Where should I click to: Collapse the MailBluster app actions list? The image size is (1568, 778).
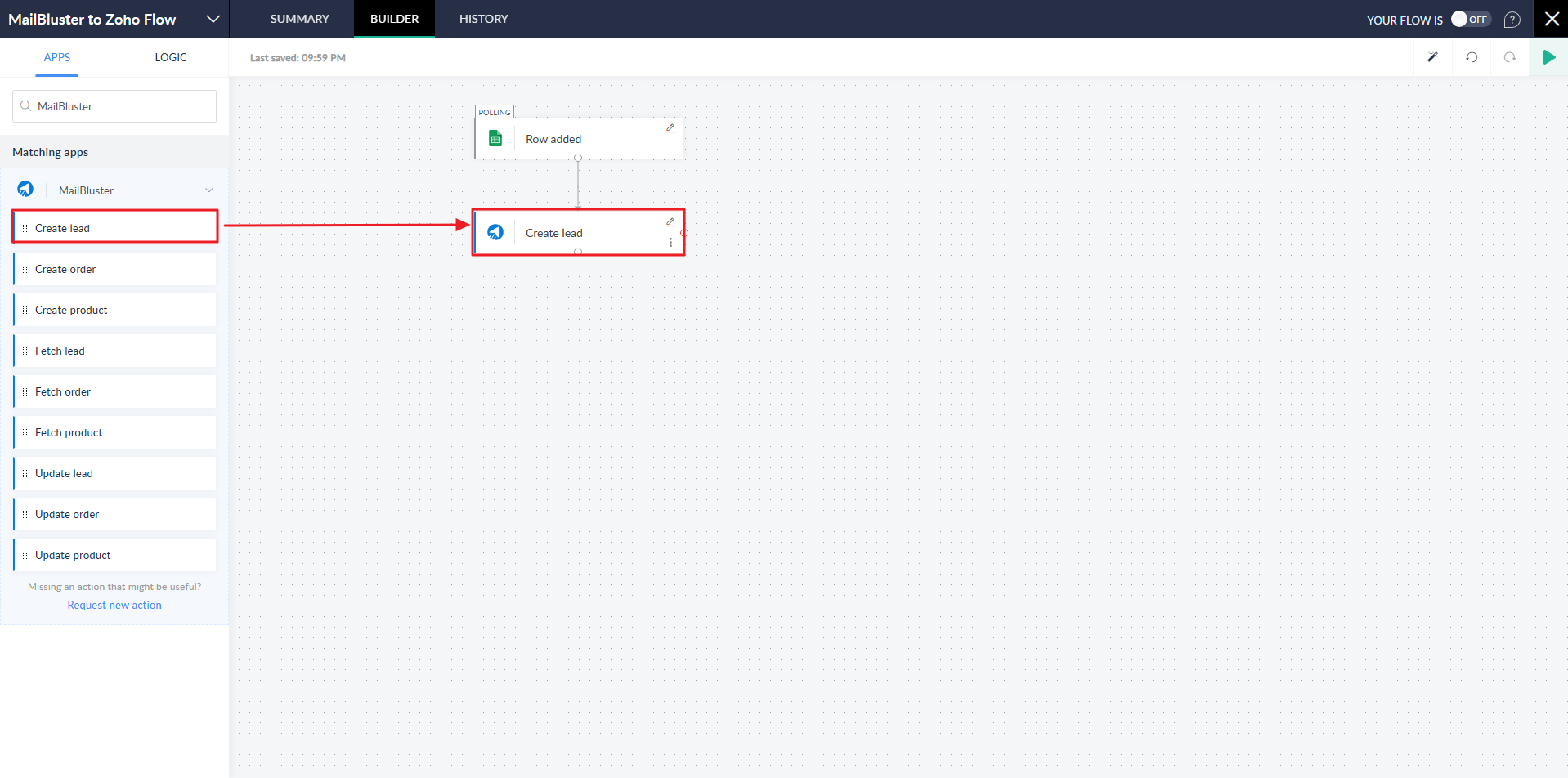(x=209, y=190)
